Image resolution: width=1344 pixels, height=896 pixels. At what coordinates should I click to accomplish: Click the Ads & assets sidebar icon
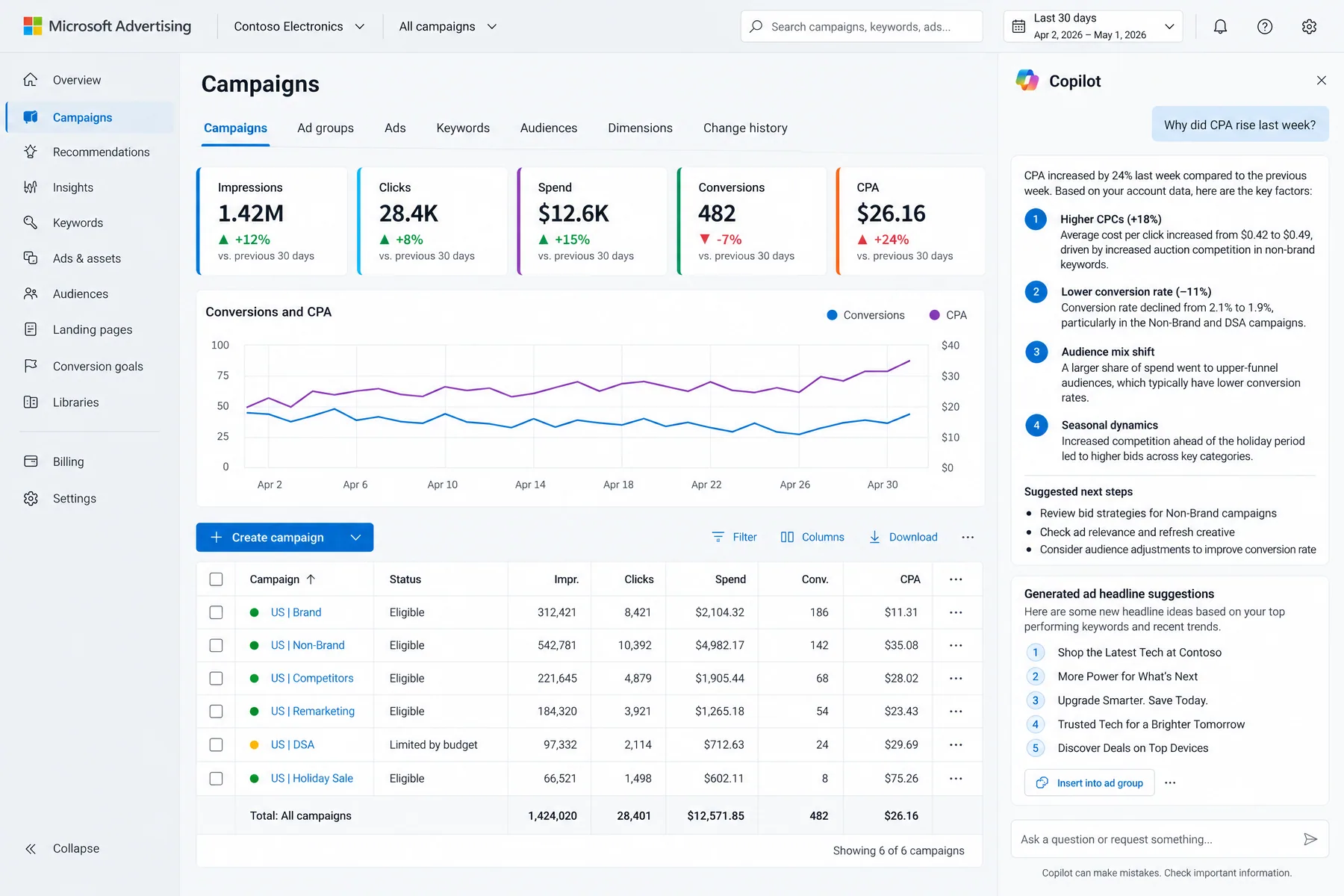pyautogui.click(x=31, y=258)
